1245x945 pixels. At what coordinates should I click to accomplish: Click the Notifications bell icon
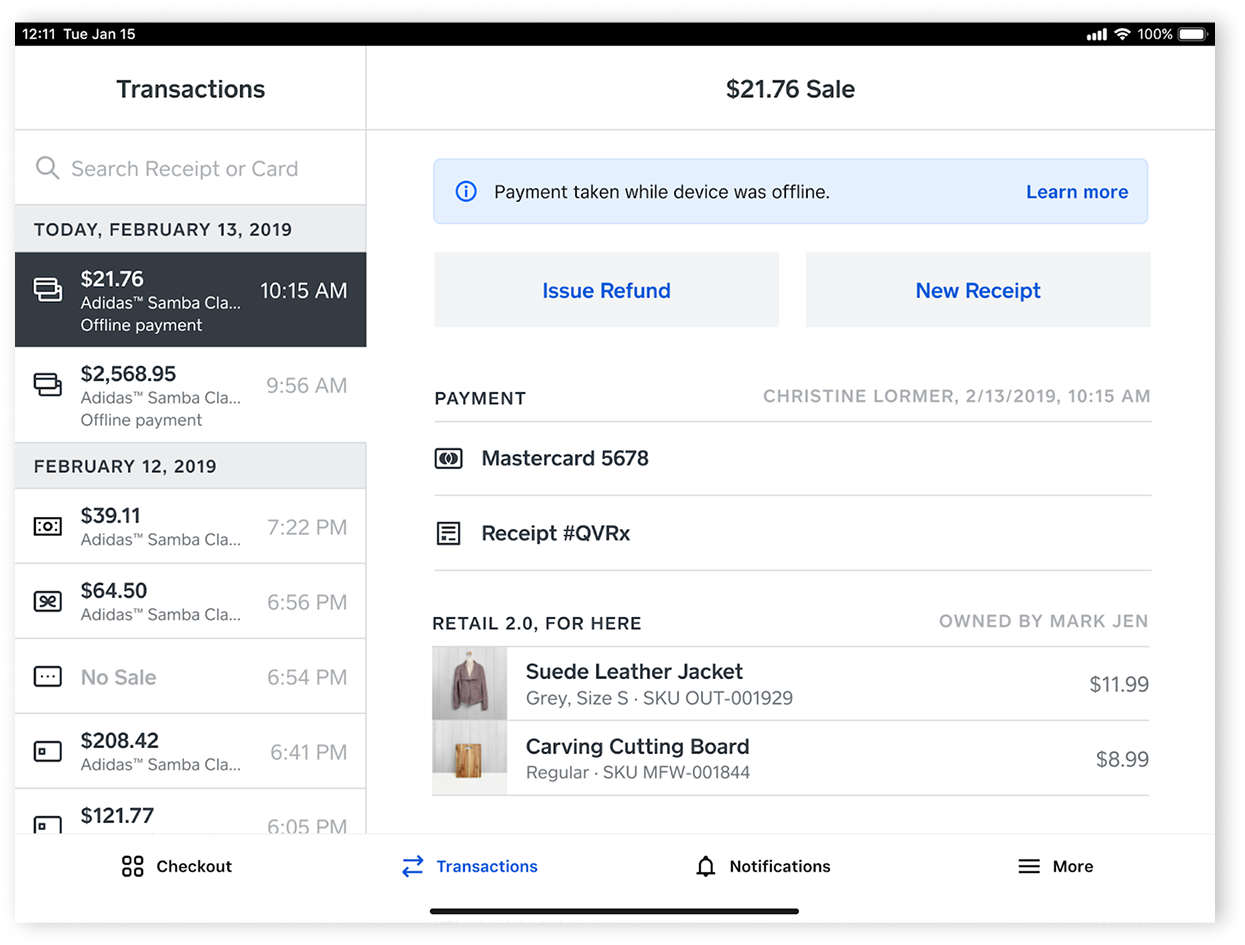click(706, 866)
